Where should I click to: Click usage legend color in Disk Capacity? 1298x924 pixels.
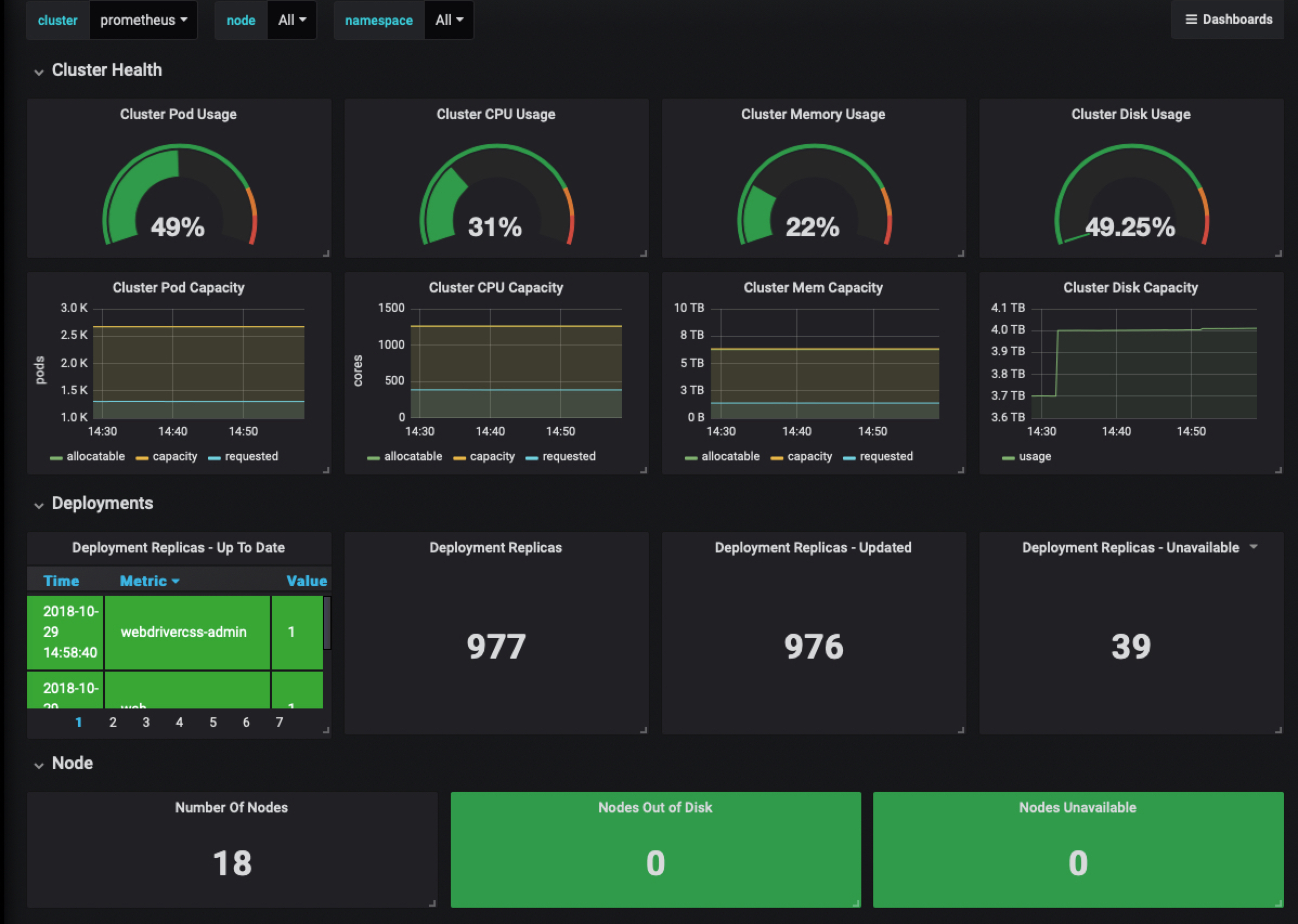tap(1008, 458)
